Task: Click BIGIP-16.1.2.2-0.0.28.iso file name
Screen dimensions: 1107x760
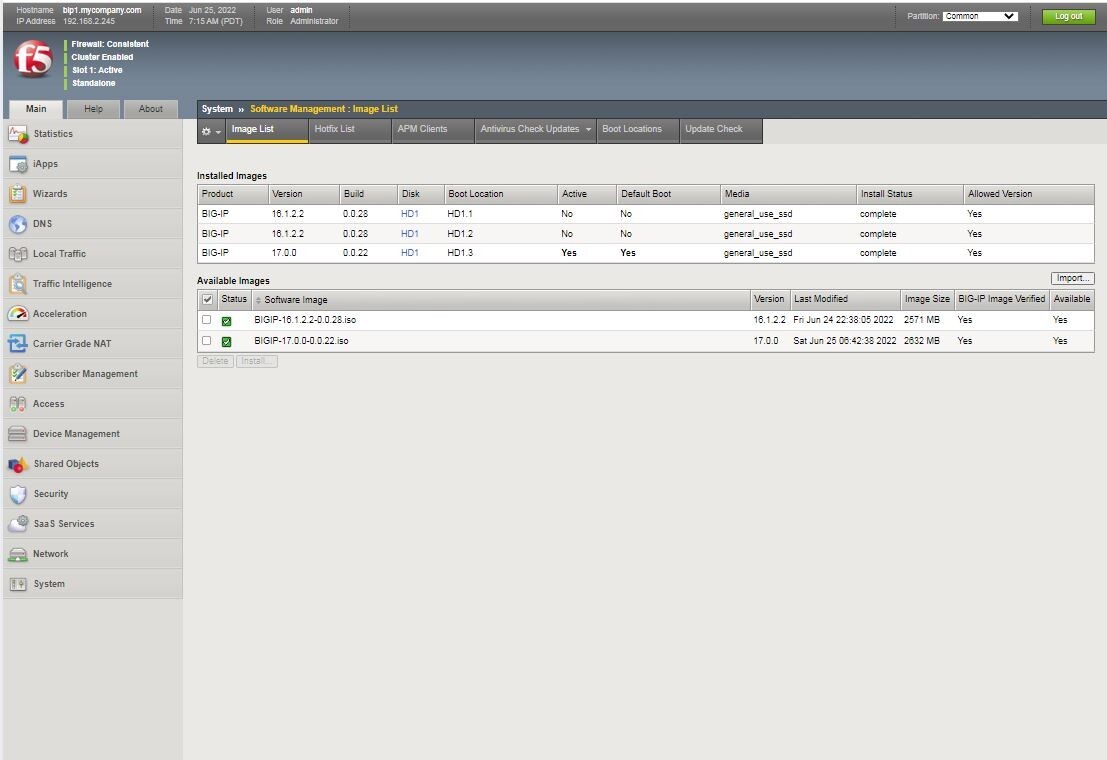Action: click(x=305, y=320)
